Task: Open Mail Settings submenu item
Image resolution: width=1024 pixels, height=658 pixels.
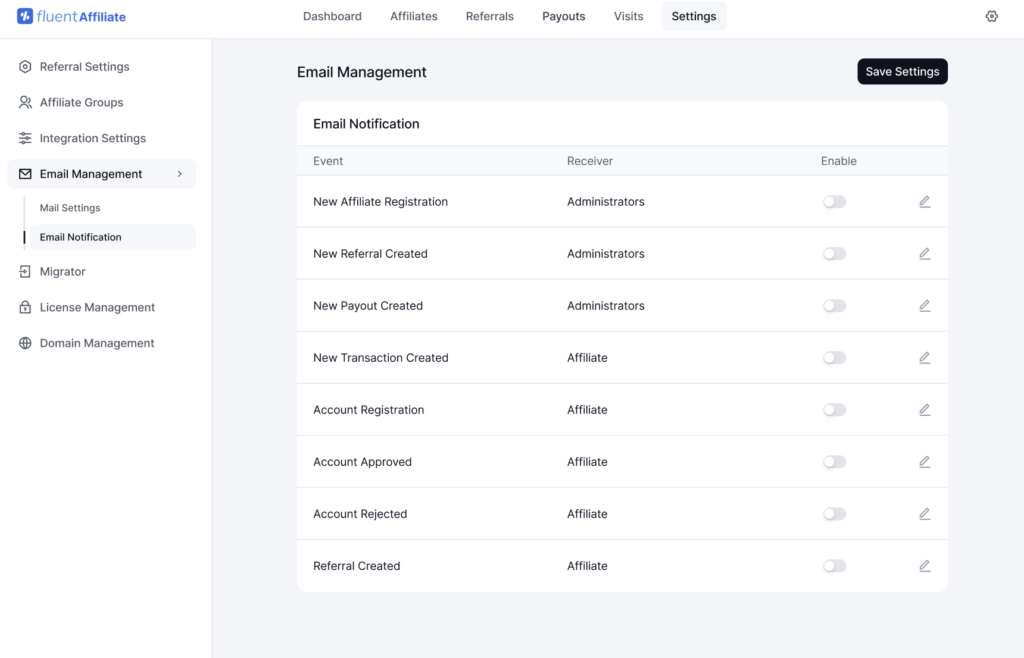Action: click(70, 208)
